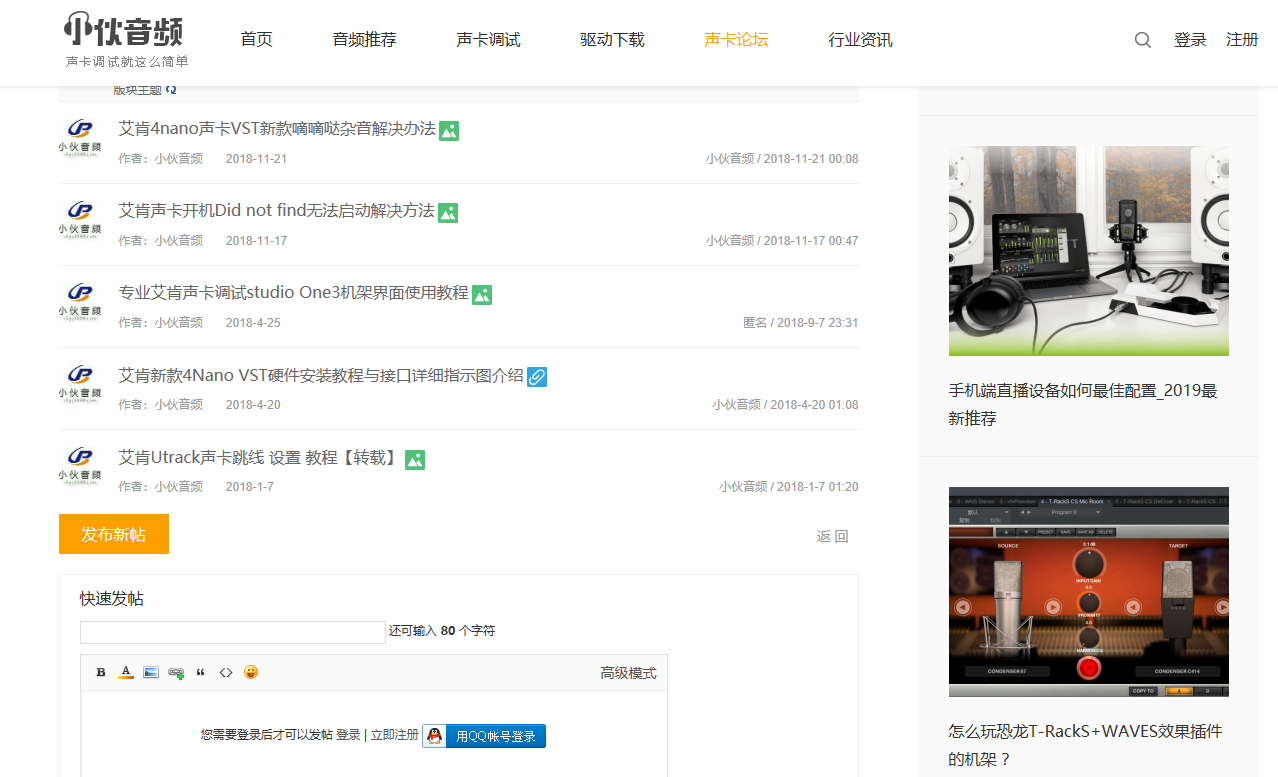Open the font color tool in editor
Image resolution: width=1278 pixels, height=777 pixels.
coord(126,672)
